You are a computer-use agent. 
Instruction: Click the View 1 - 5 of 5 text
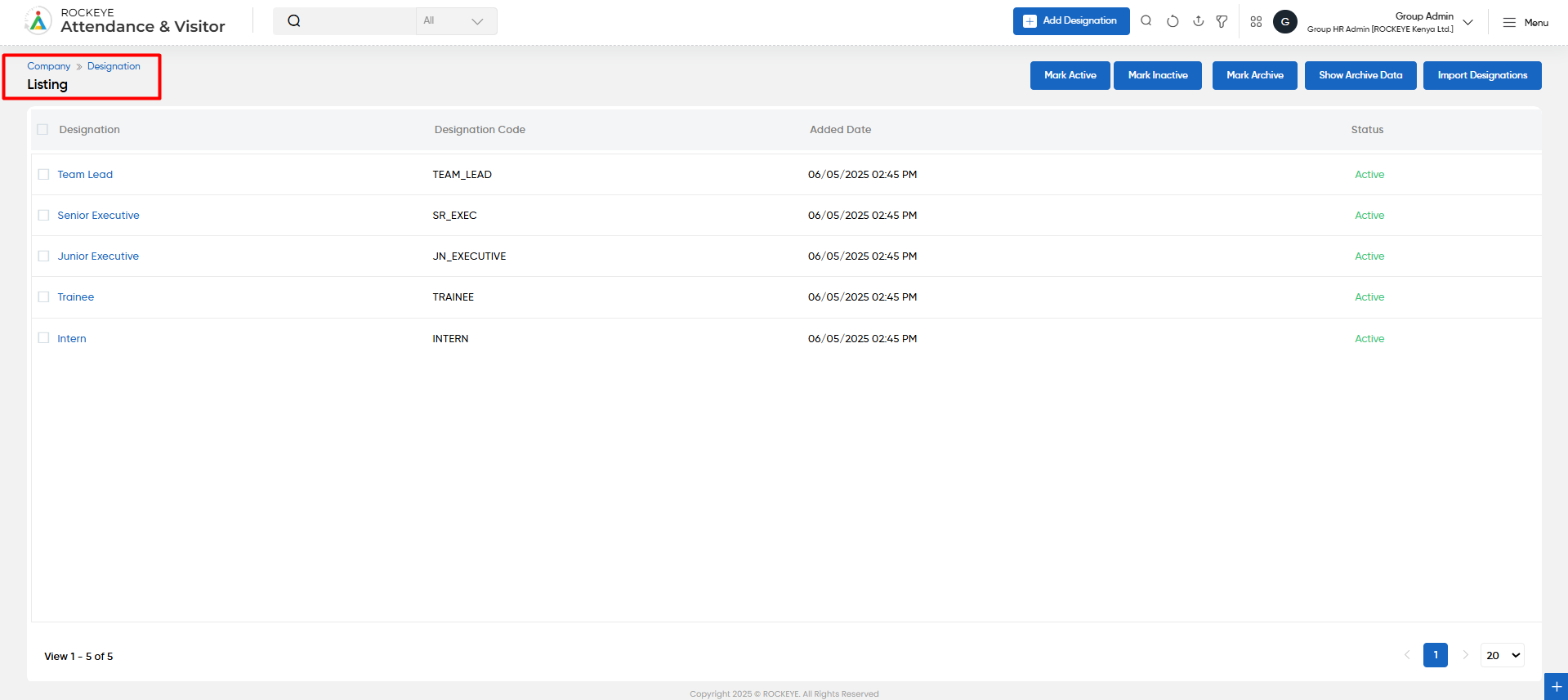[79, 656]
